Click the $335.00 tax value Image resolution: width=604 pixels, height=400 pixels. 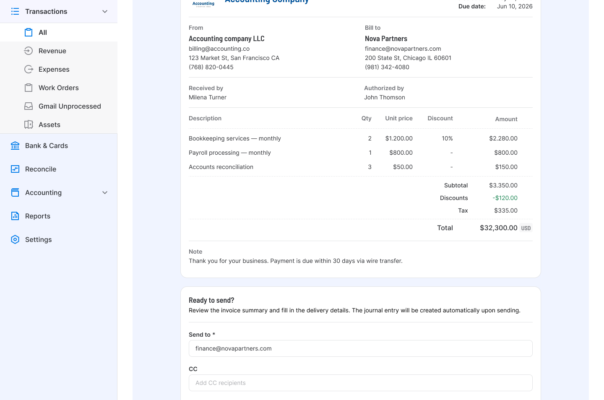pyautogui.click(x=506, y=211)
